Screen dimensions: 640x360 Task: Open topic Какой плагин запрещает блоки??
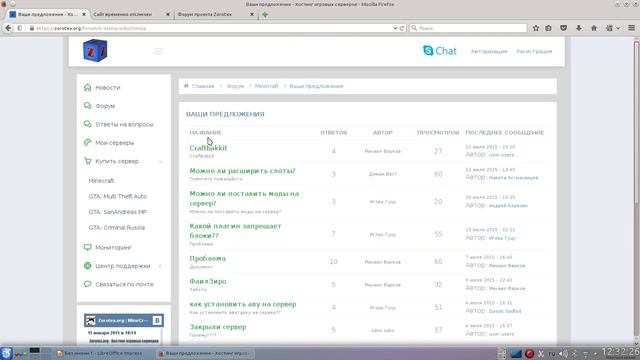point(235,231)
